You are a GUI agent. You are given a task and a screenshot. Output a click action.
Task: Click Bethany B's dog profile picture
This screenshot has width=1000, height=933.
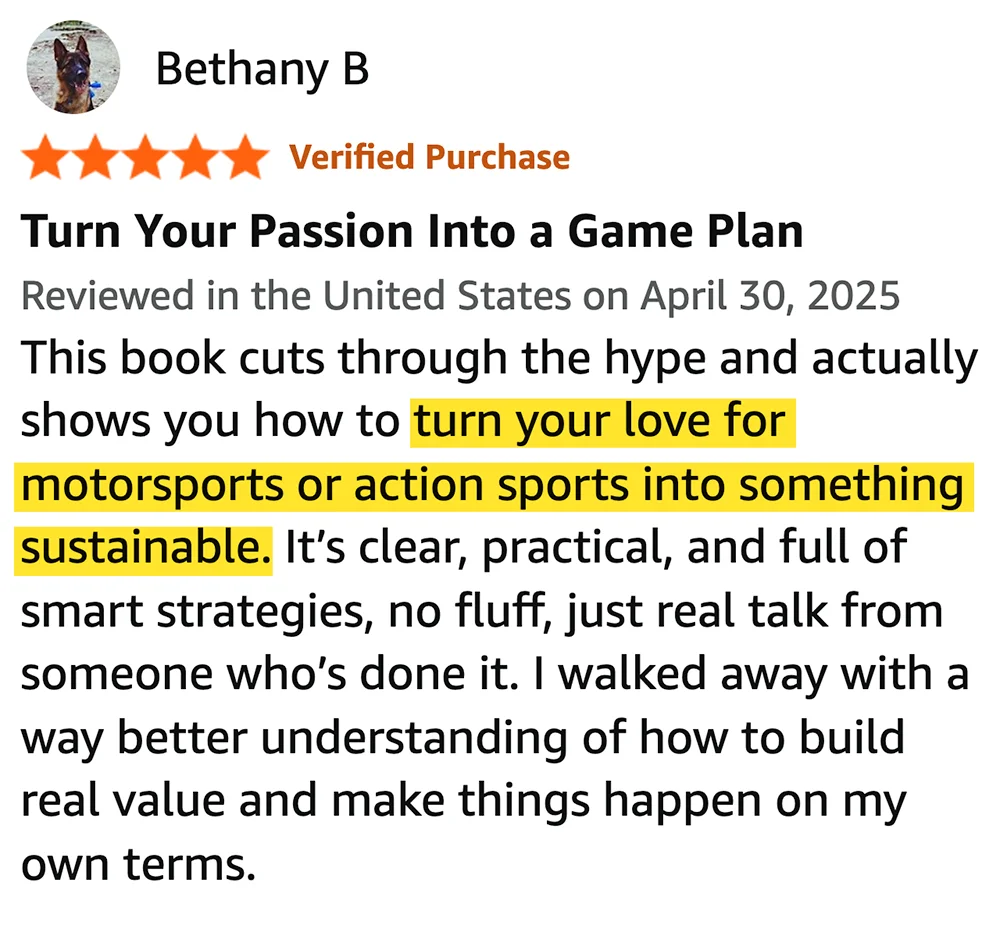[x=73, y=67]
